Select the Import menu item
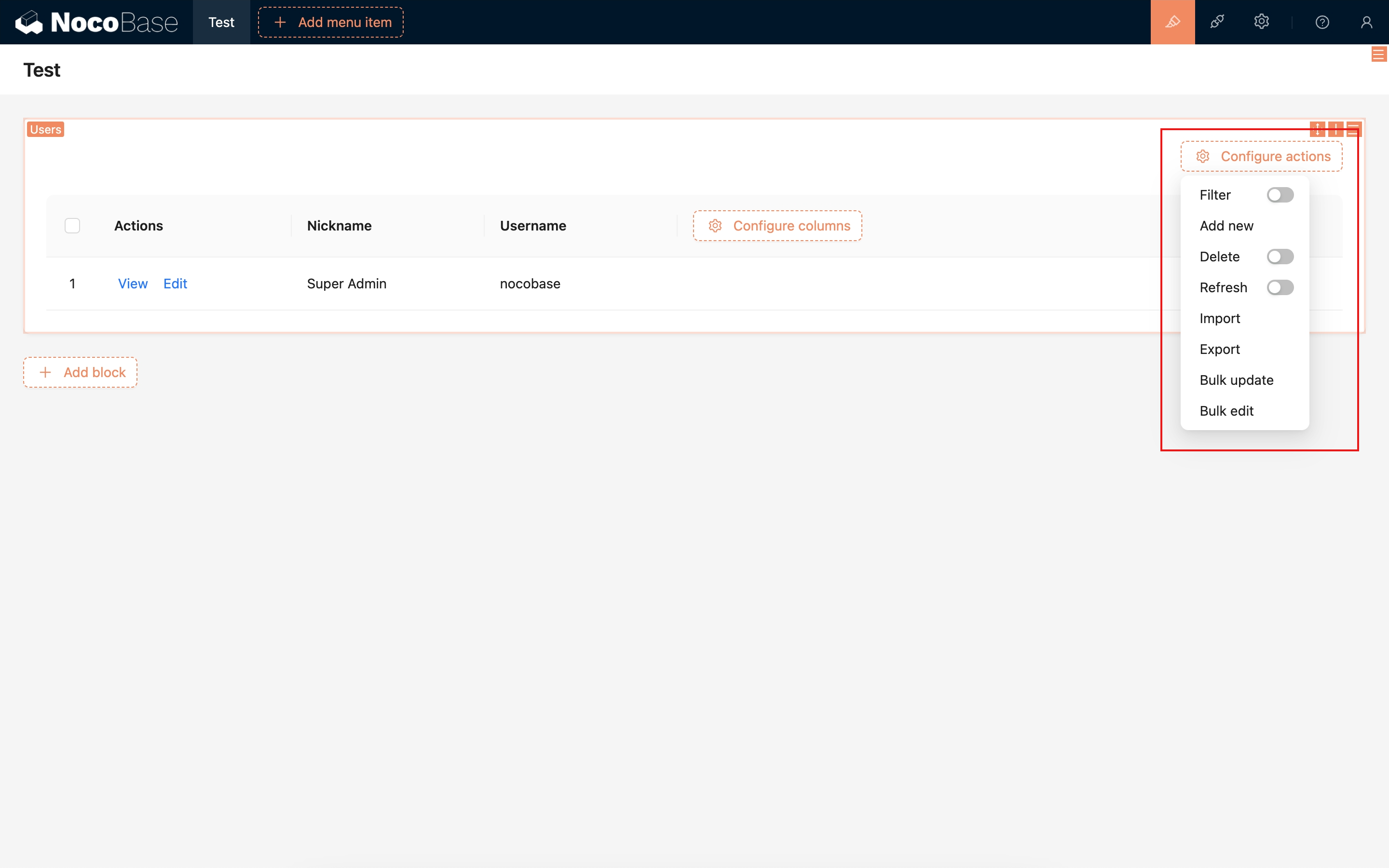The image size is (1389, 868). coord(1220,318)
